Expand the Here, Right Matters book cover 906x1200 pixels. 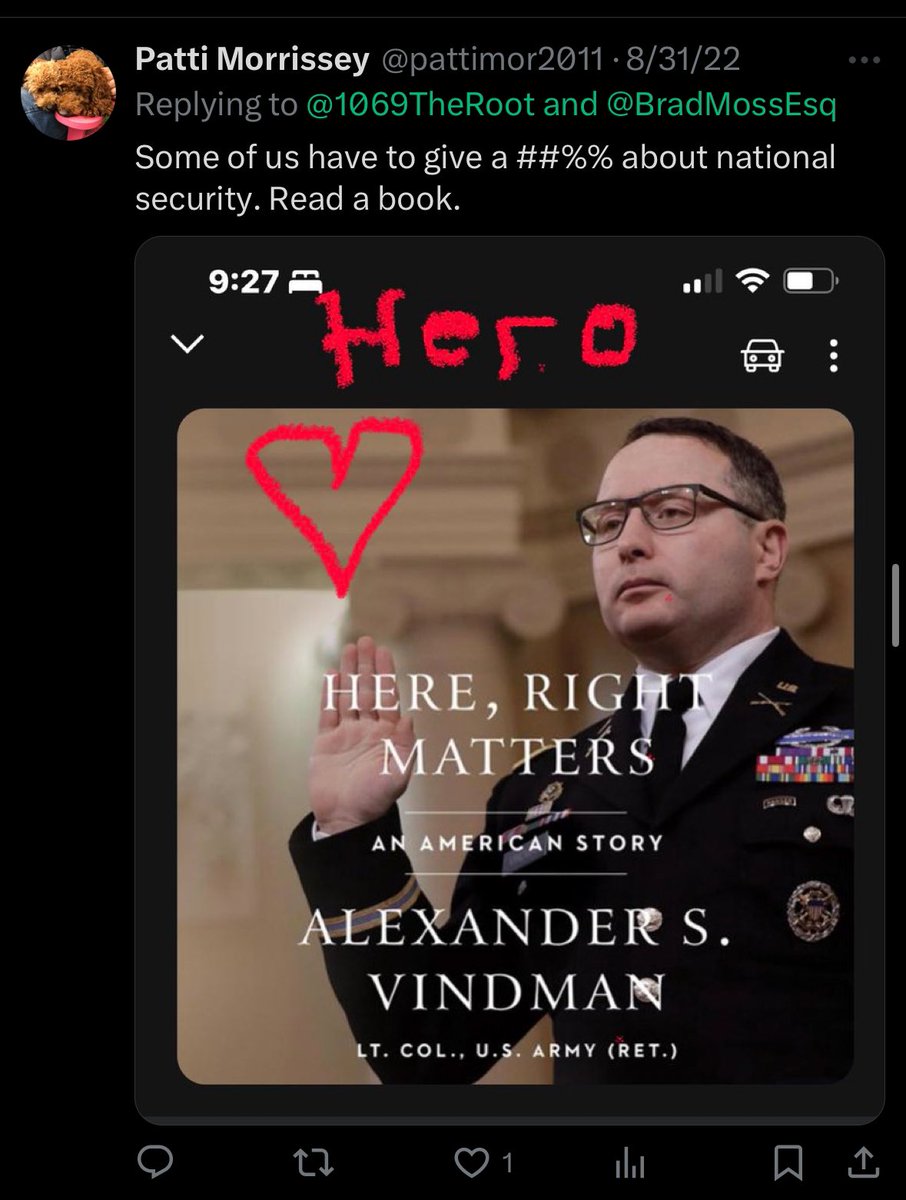515,746
